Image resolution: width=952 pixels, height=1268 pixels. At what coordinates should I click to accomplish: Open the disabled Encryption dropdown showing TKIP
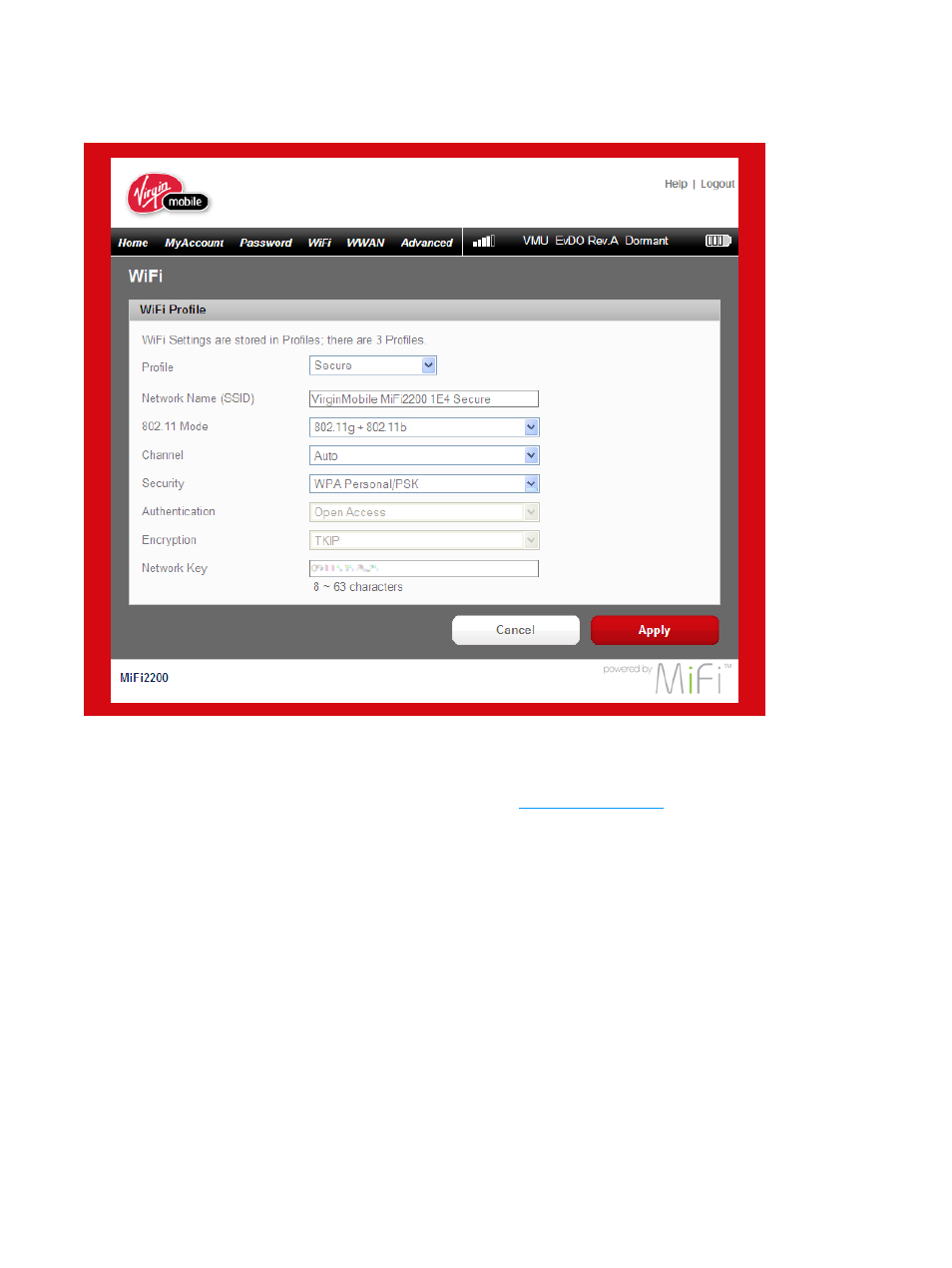(424, 540)
